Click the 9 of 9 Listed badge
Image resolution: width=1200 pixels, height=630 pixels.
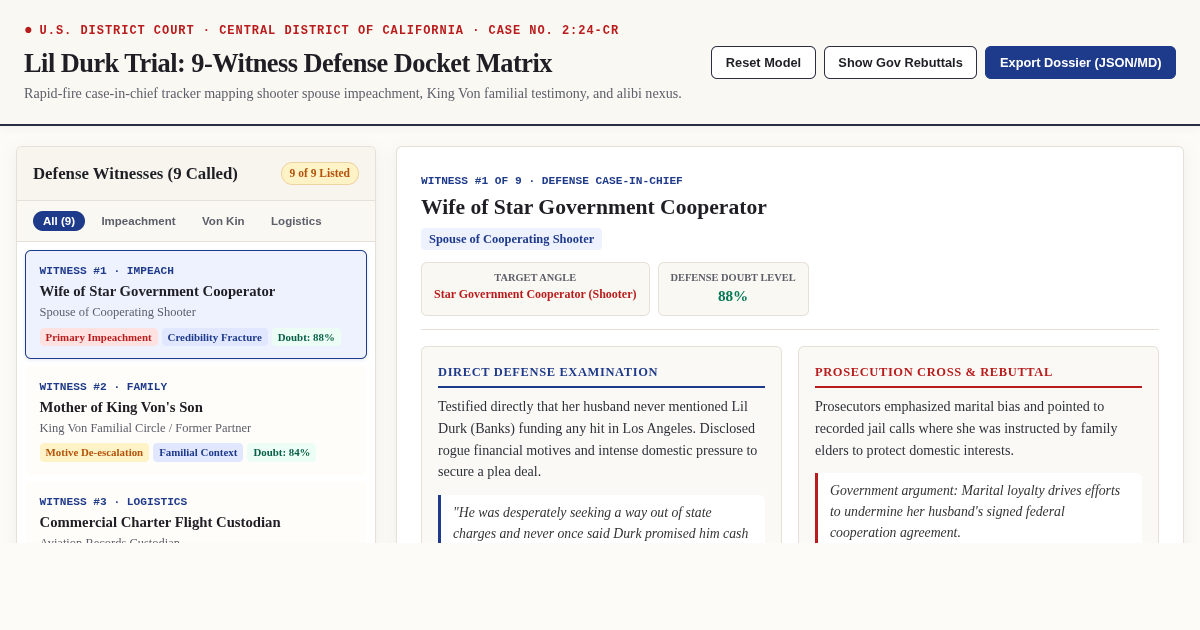[x=320, y=173]
